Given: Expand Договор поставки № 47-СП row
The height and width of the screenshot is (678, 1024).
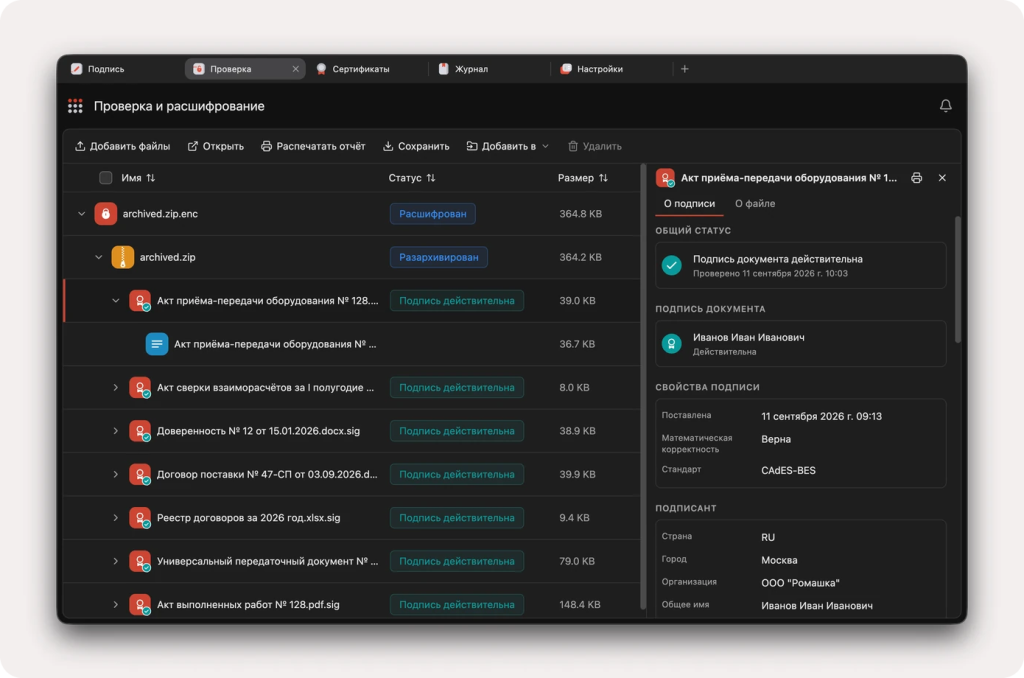Looking at the screenshot, I should point(116,474).
